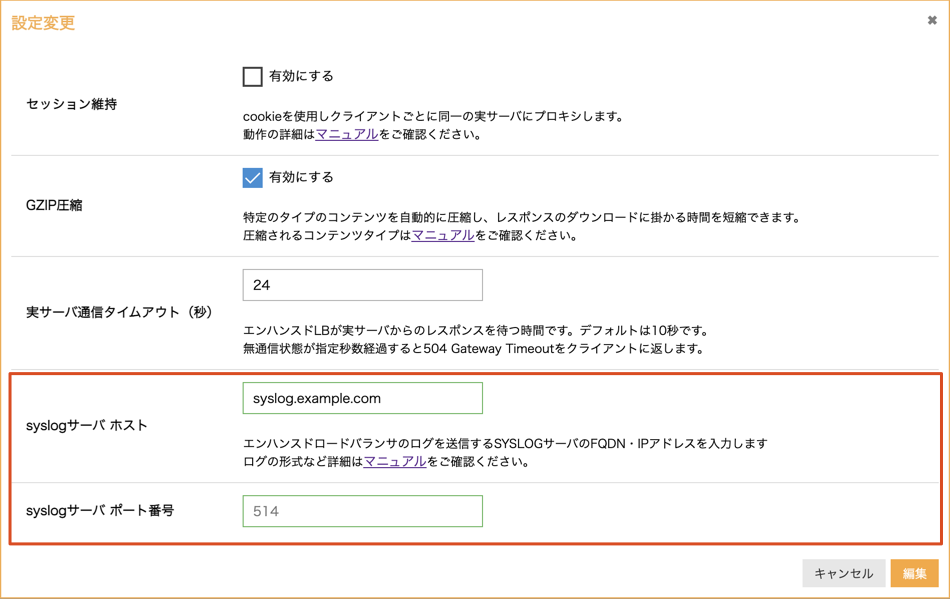
Task: Uncheck 有効にする under GZIP compression
Action: (x=252, y=178)
